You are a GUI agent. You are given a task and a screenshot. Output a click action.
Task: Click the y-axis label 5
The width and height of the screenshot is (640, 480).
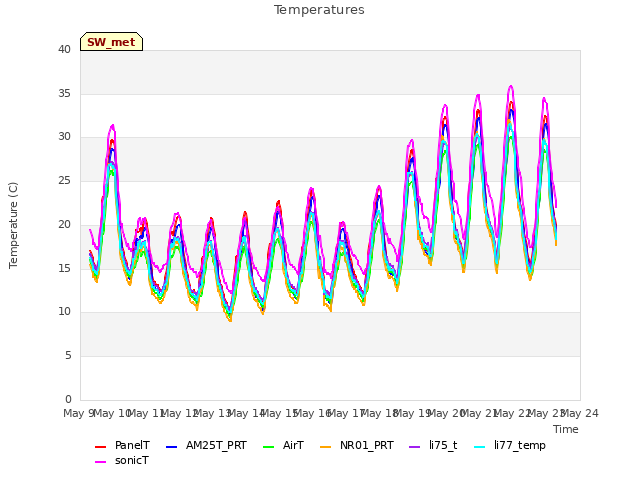(x=68, y=356)
